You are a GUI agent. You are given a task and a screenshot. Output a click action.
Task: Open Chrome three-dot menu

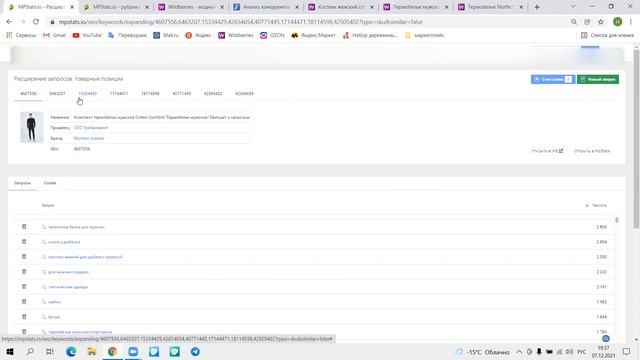click(631, 22)
